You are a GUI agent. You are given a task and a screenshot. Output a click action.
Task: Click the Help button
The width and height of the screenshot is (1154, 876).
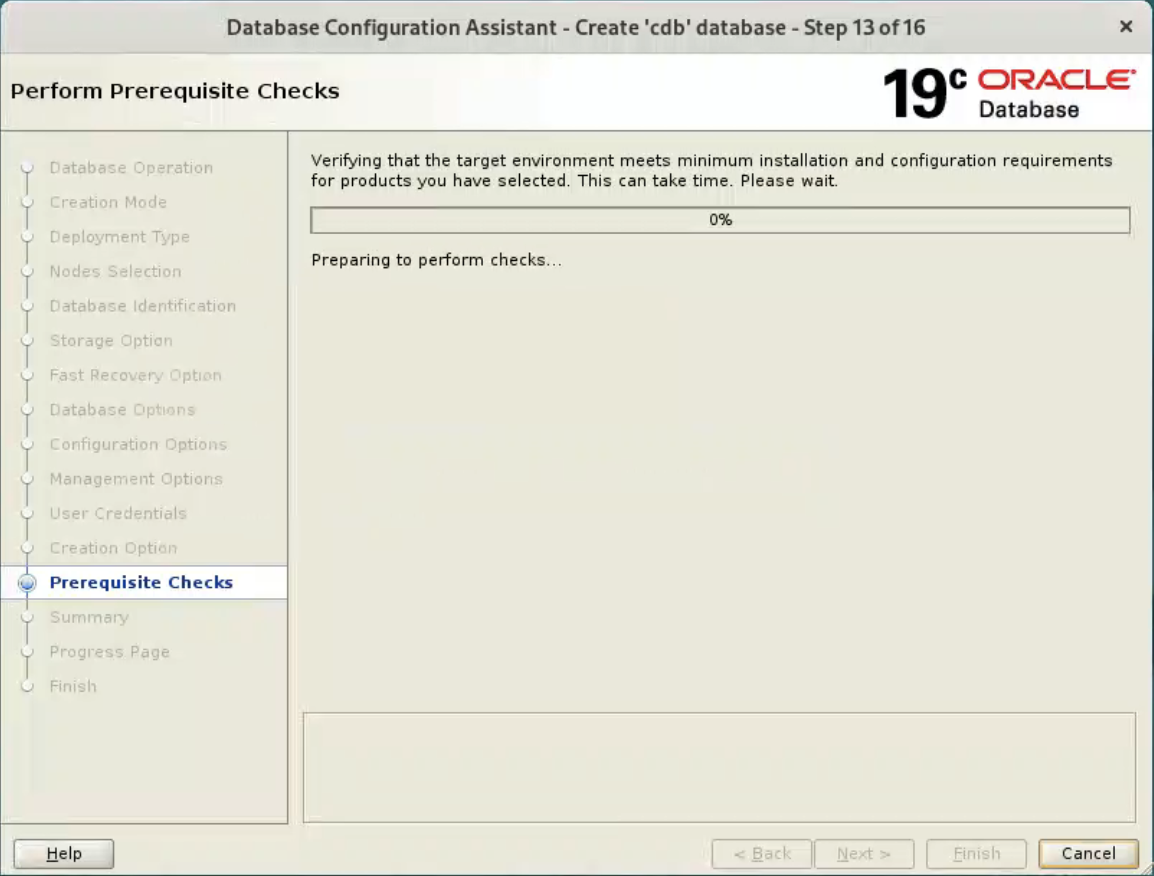[x=63, y=853]
